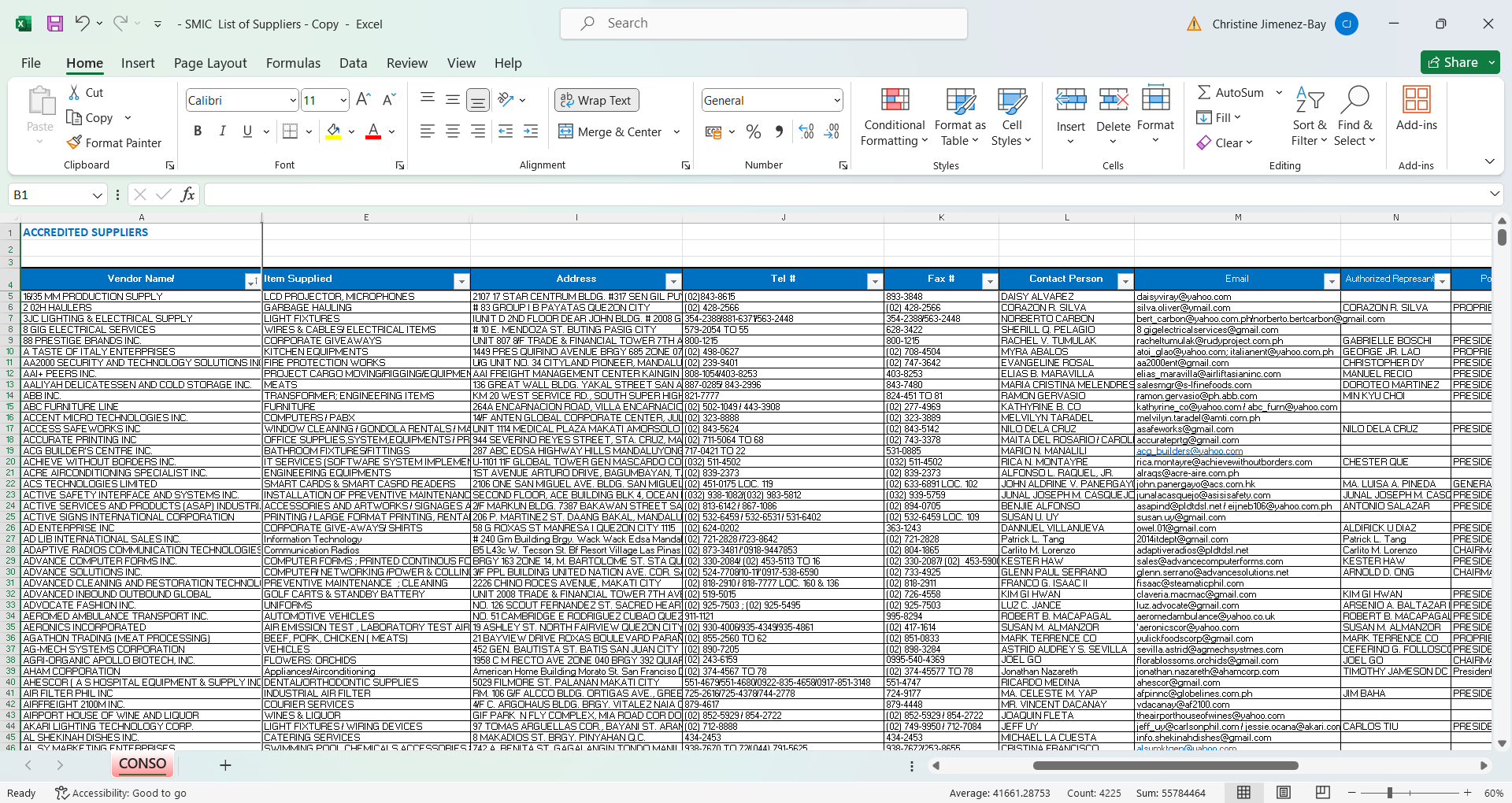
Task: Undo the last action
Action: (x=82, y=24)
